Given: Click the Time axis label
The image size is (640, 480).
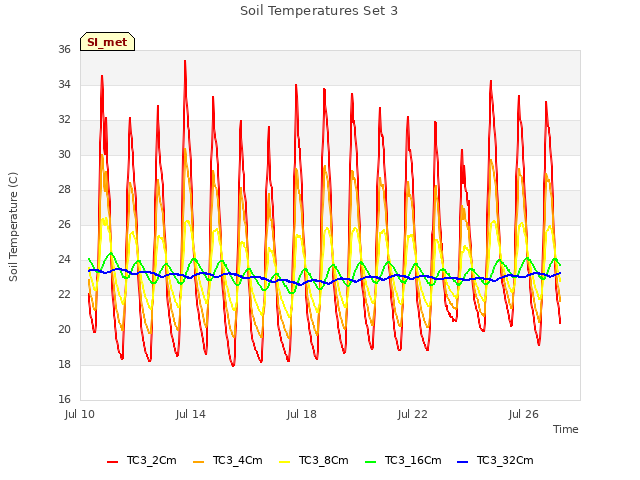Looking at the screenshot, I should pos(566,429).
